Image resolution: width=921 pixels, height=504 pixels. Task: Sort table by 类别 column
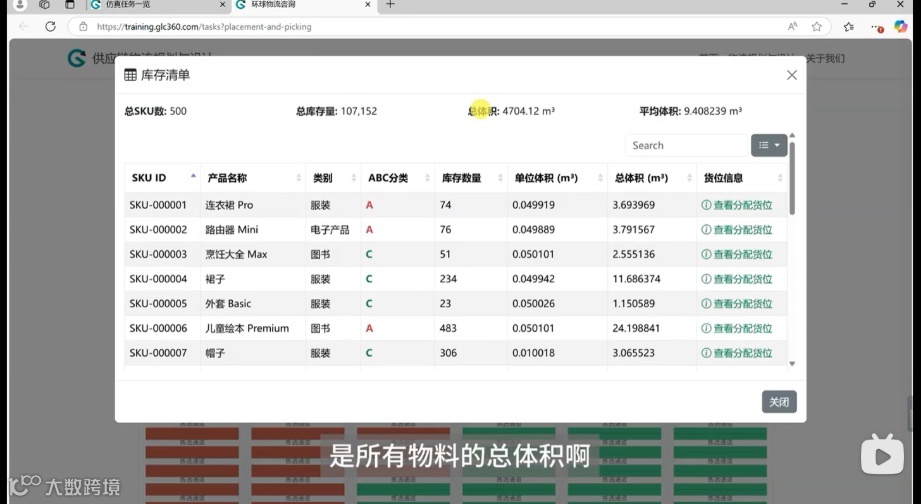[x=333, y=177]
